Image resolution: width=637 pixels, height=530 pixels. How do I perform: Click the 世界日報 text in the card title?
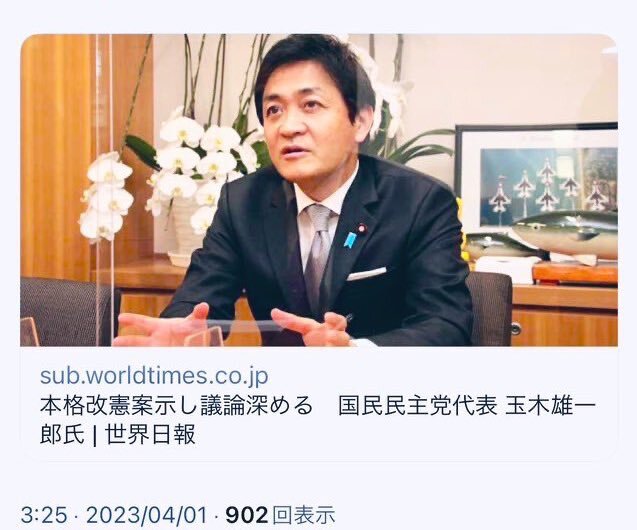[x=151, y=435]
